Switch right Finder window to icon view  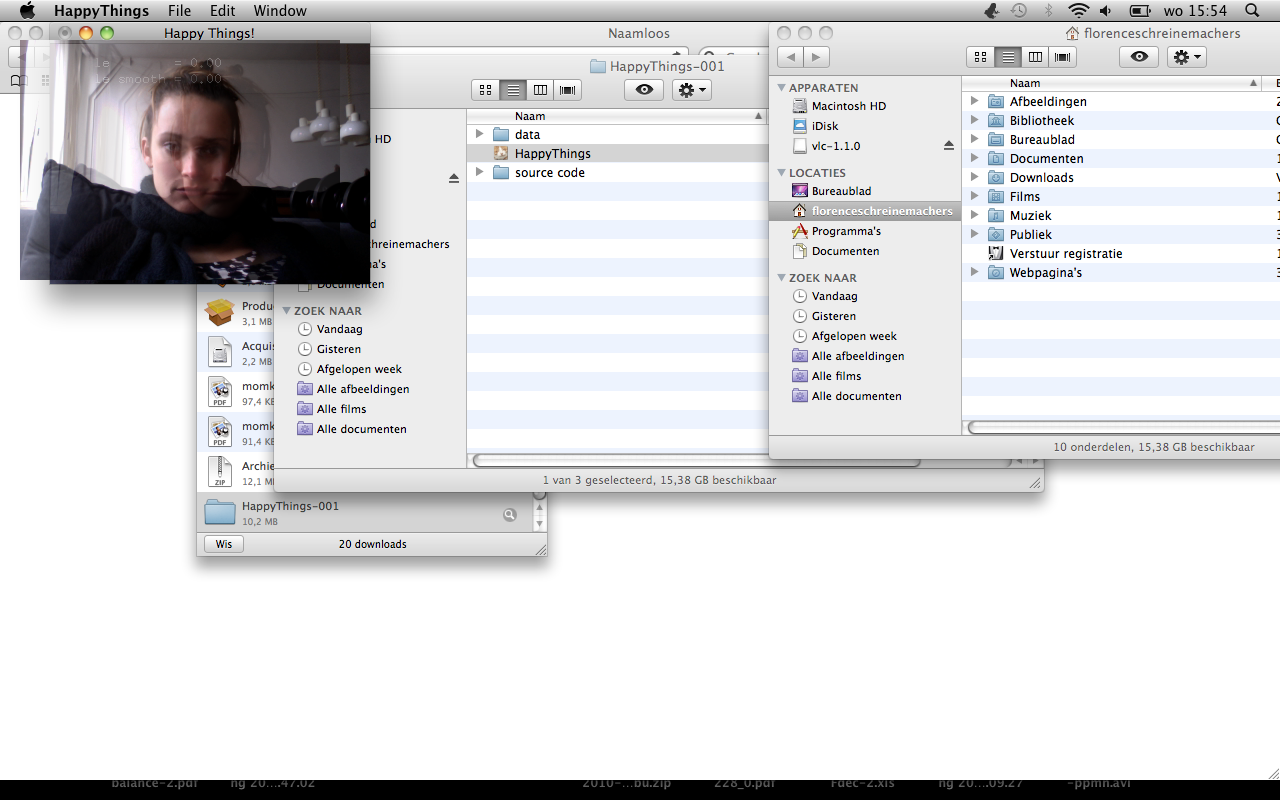click(x=981, y=57)
